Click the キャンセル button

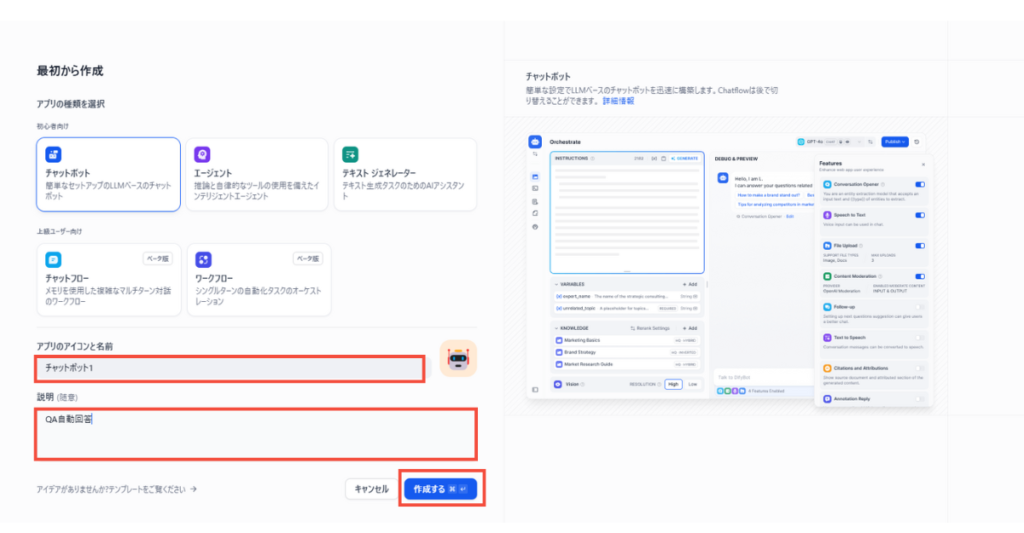(371, 489)
